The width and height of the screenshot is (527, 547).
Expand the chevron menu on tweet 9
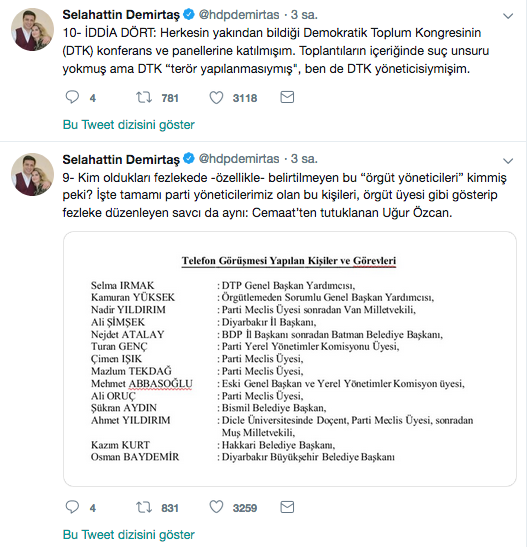(508, 161)
